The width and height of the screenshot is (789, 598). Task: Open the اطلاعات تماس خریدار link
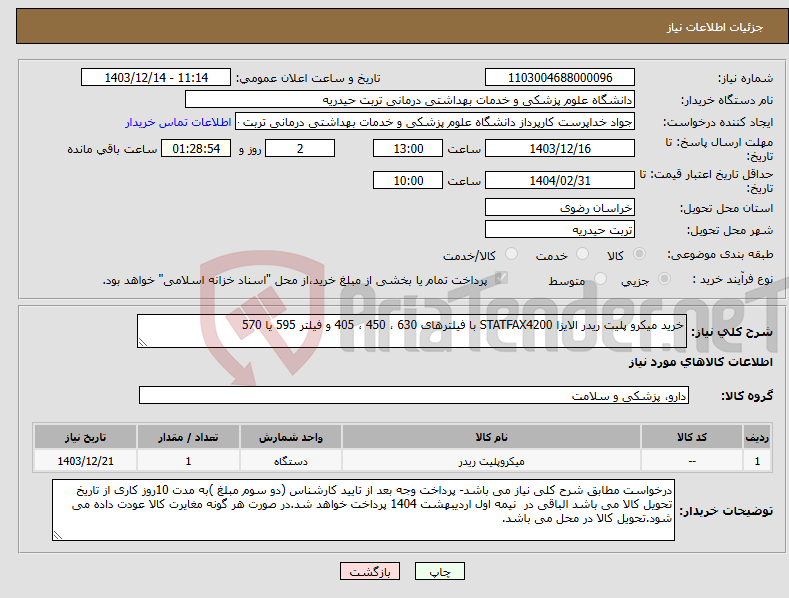(178, 122)
